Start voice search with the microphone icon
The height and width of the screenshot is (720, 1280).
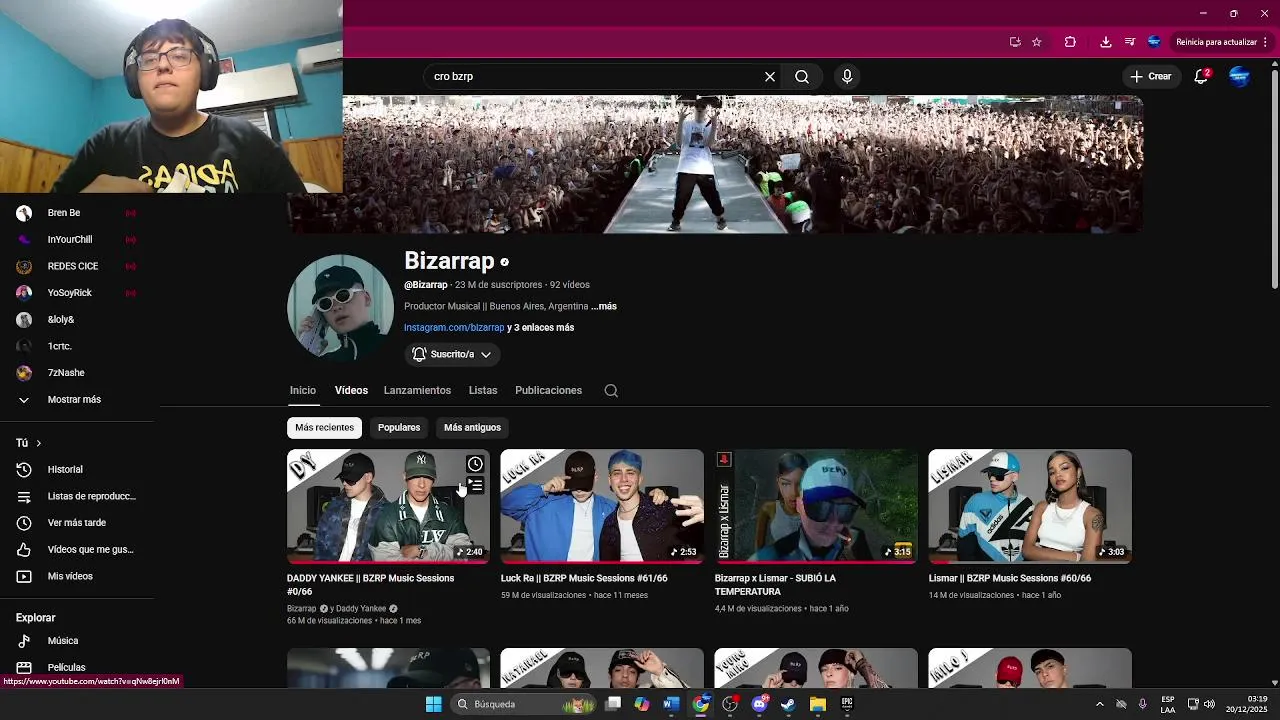click(x=847, y=77)
